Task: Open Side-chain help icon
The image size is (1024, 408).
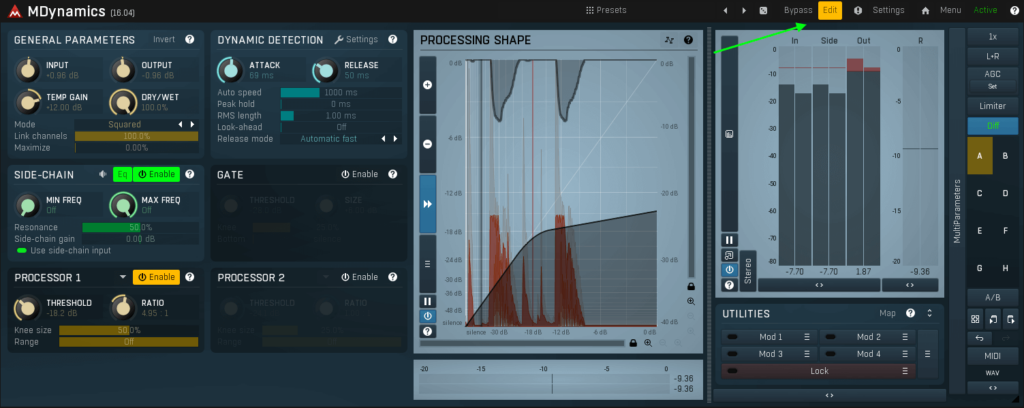Action: 189,174
